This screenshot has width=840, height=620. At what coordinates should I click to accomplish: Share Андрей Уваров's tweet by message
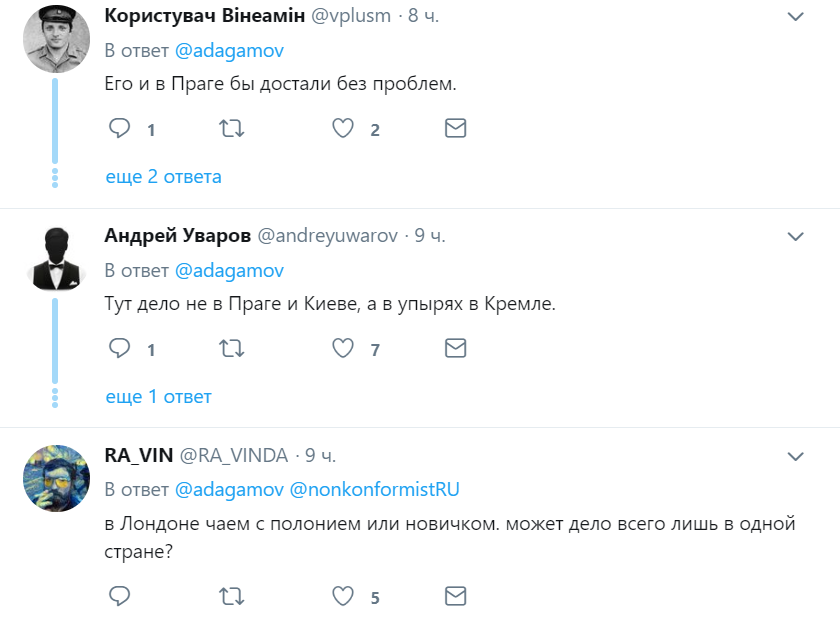coord(455,349)
